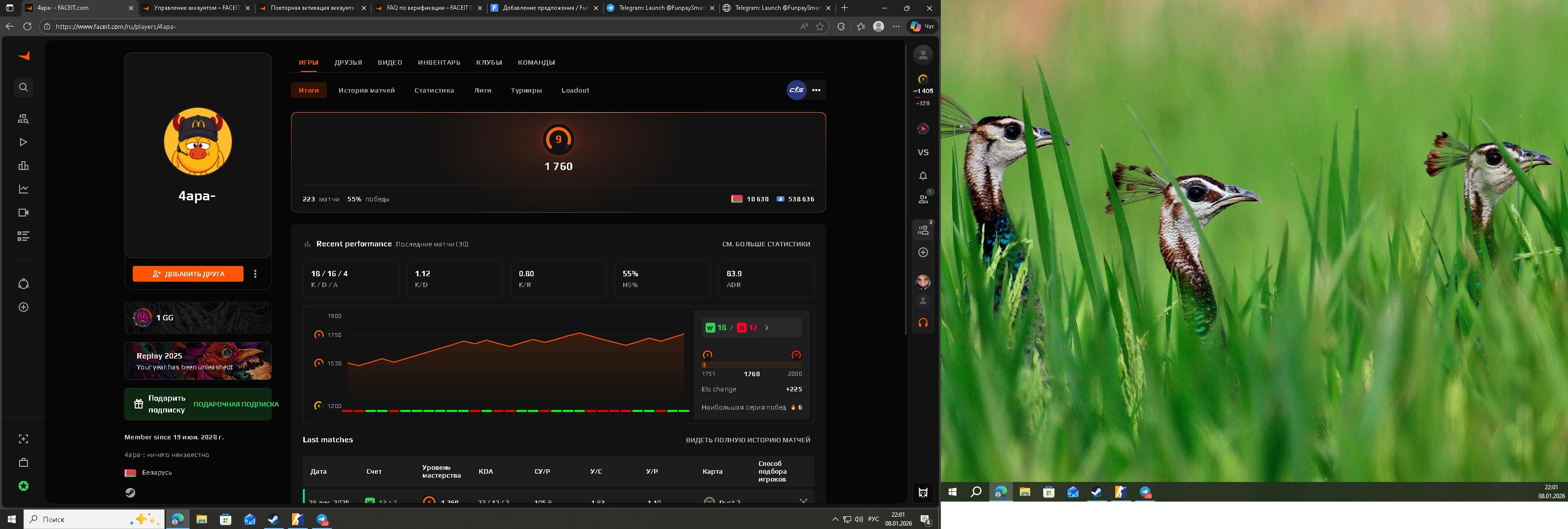Open the player's Steam profile icon
1568x529 pixels.
pos(130,492)
